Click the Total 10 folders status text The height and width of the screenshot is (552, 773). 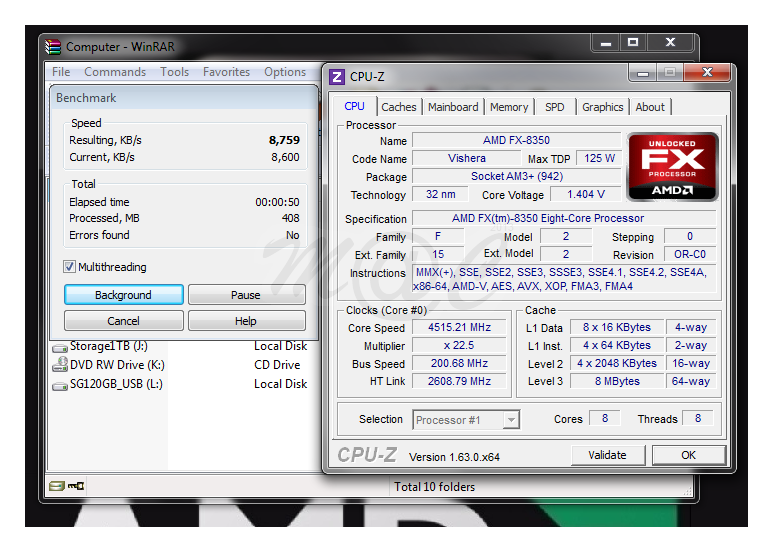(x=434, y=487)
